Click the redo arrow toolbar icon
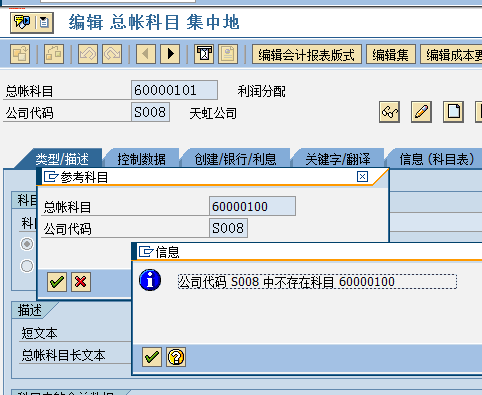This screenshot has height=395, width=482. (x=112, y=54)
